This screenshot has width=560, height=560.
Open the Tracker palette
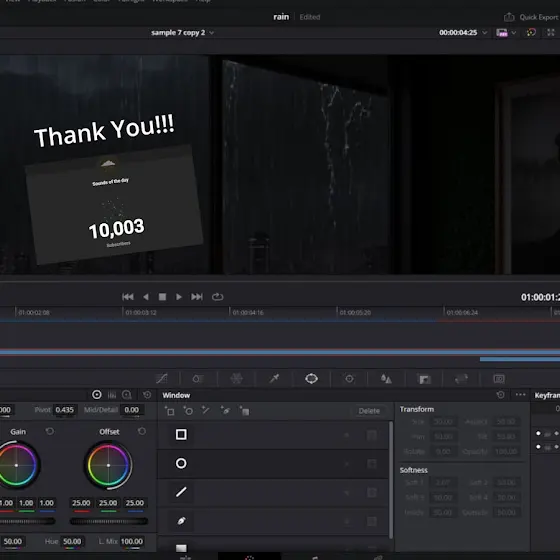coord(349,378)
